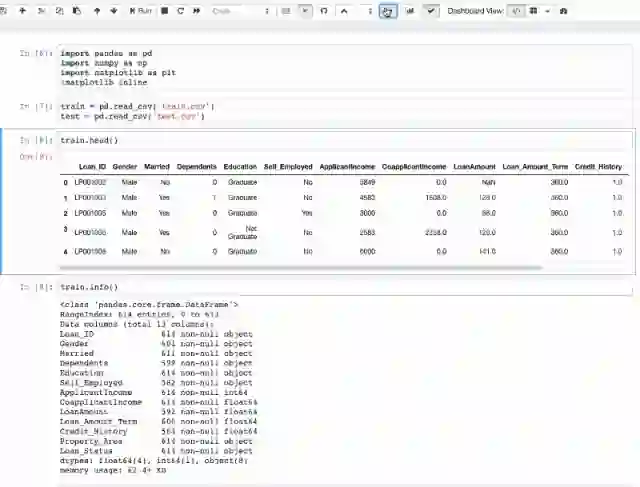Insert a new cell with the plus icon

(x=23, y=11)
